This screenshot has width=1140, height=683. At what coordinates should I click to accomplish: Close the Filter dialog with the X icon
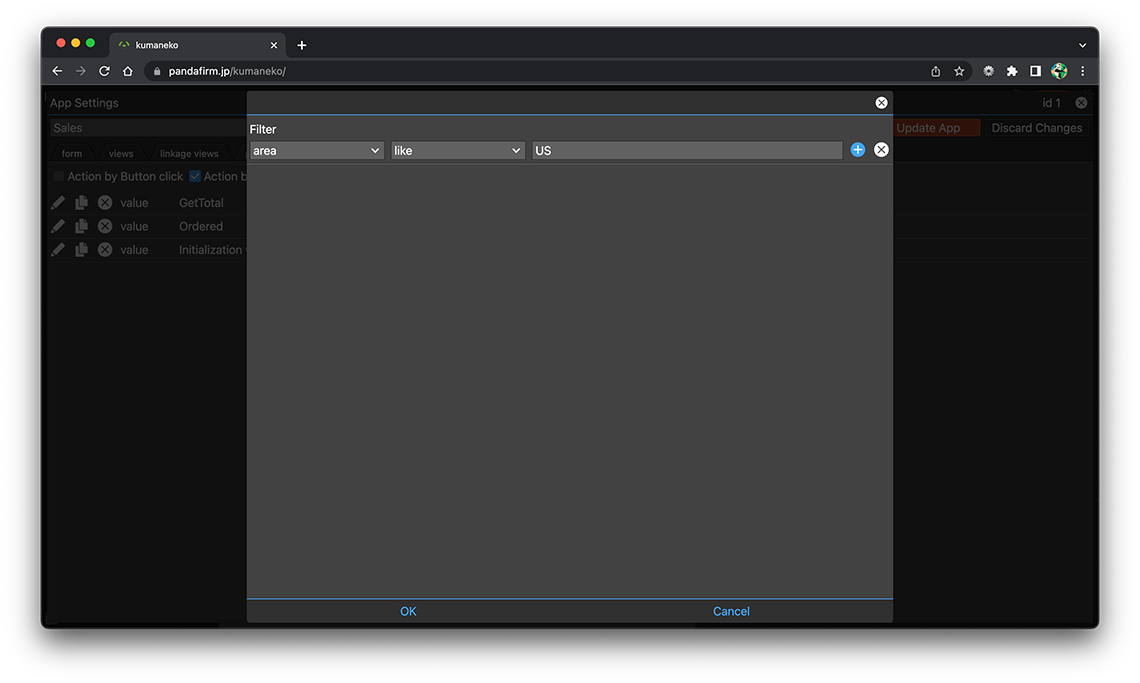[881, 103]
